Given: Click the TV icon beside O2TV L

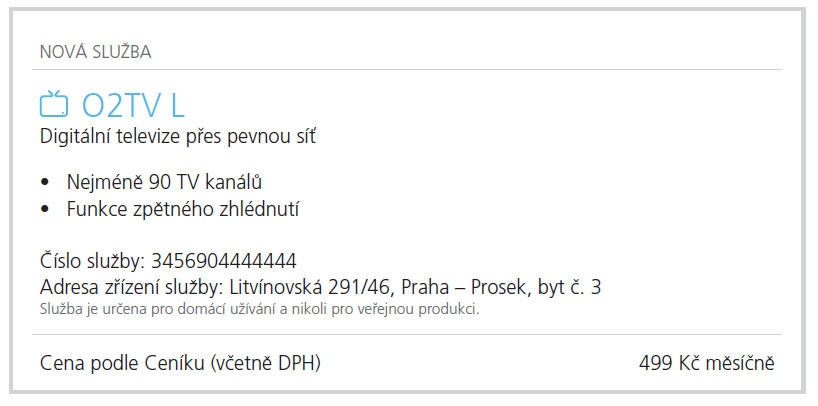Looking at the screenshot, I should tap(54, 105).
